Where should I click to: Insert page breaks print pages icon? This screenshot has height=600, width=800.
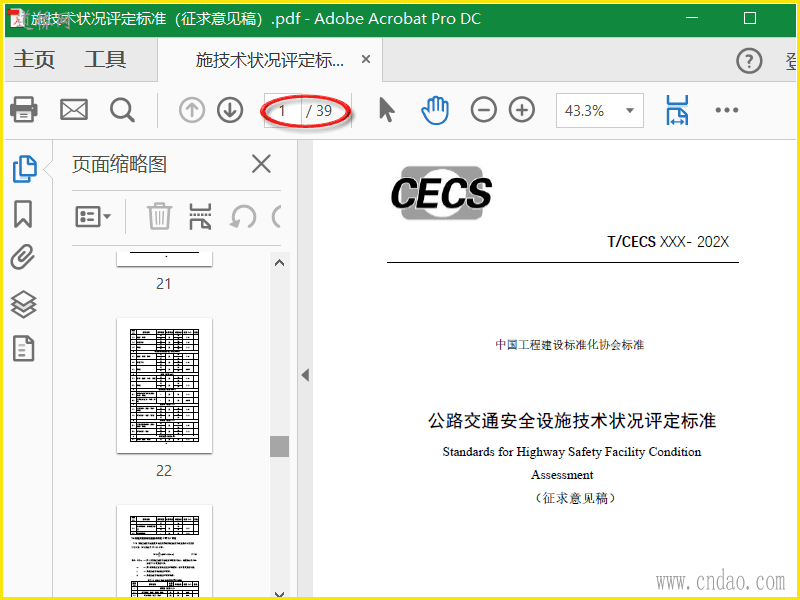[200, 216]
